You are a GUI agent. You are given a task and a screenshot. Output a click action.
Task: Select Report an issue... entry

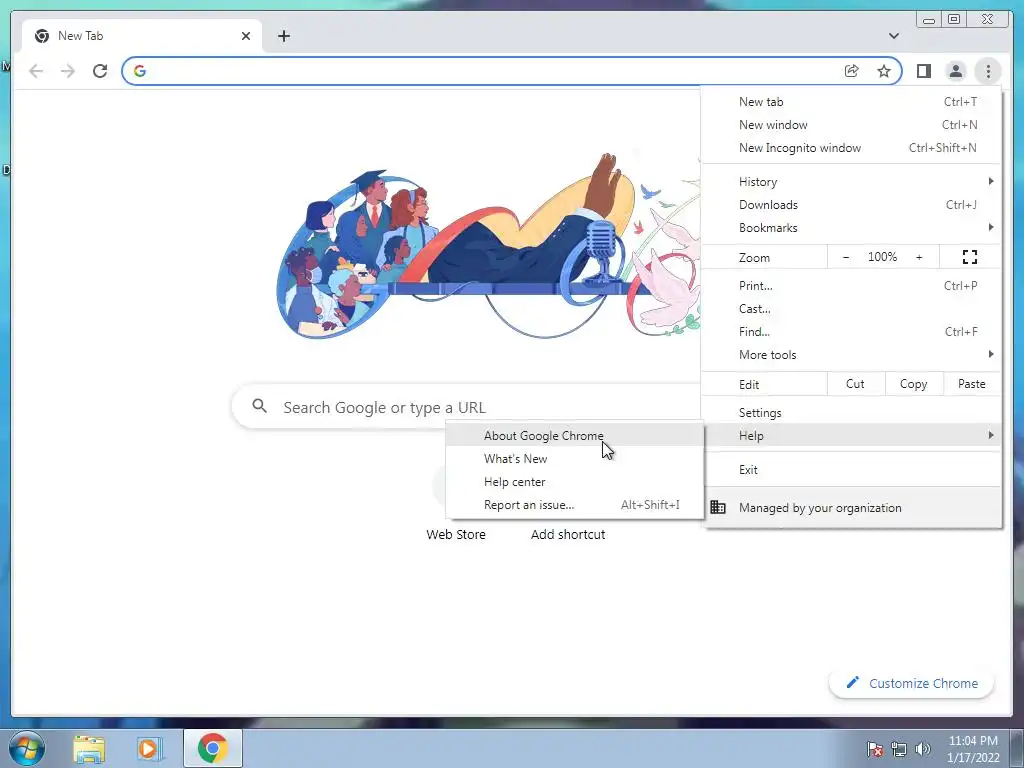[x=575, y=505]
